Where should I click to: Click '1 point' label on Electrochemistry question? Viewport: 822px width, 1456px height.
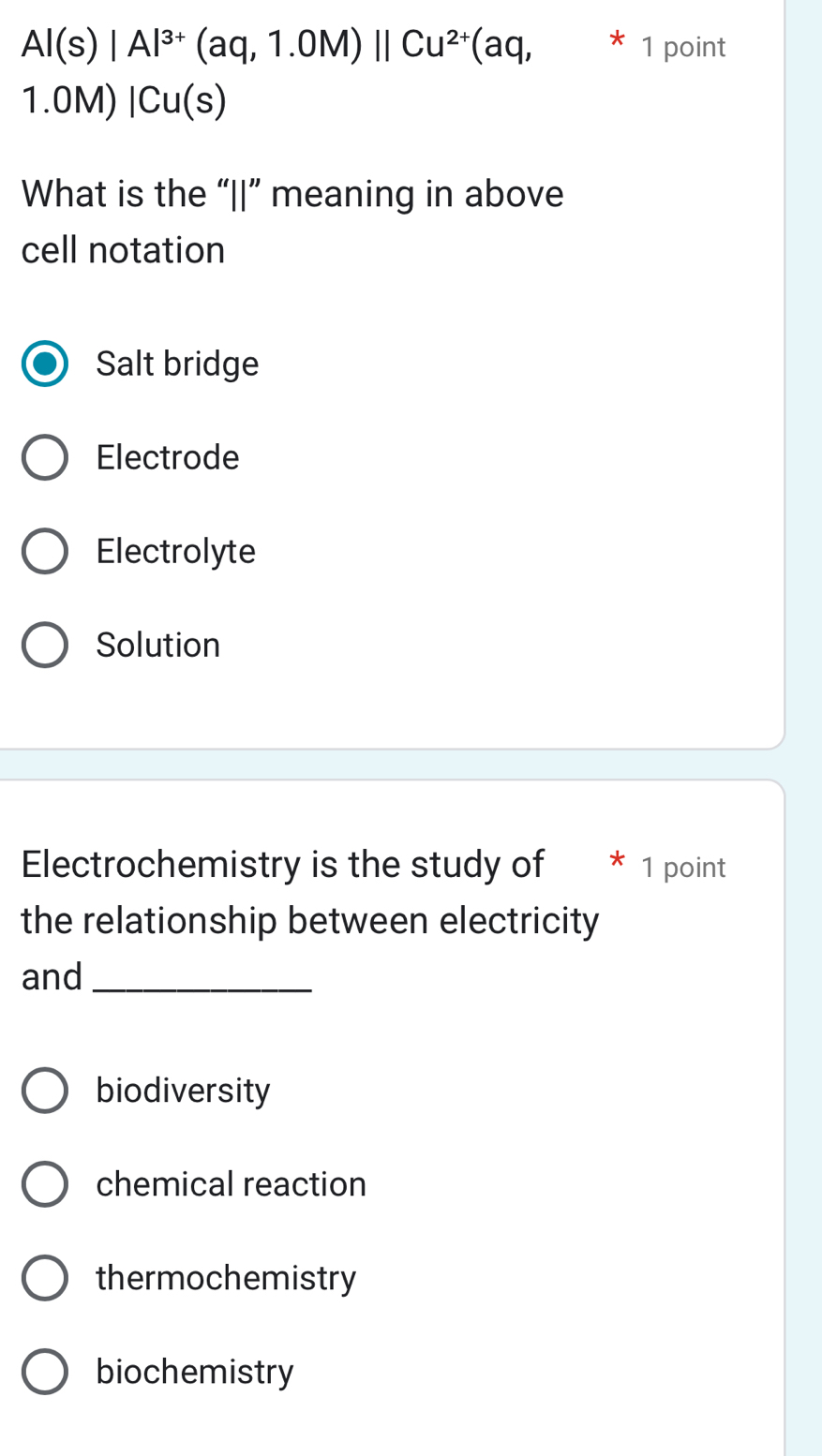(683, 868)
